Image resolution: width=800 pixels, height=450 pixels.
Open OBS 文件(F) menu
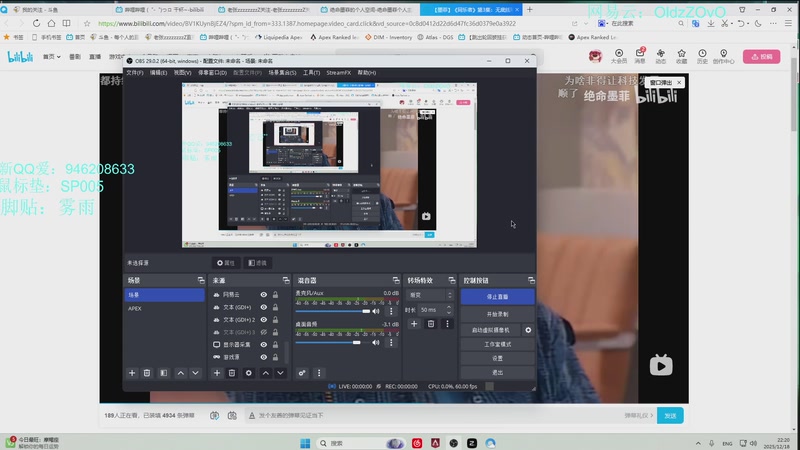pyautogui.click(x=135, y=72)
